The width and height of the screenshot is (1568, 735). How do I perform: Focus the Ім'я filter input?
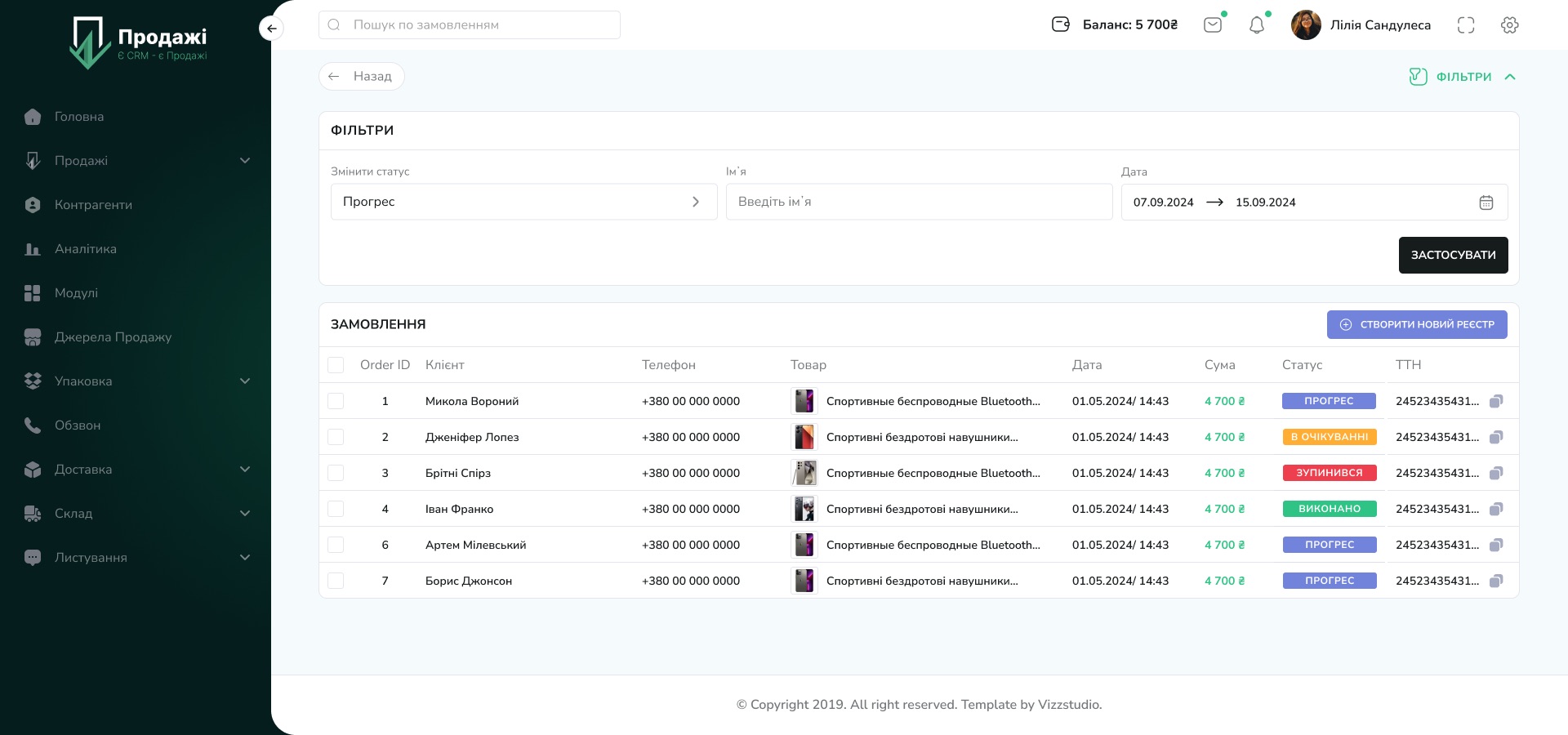(919, 202)
